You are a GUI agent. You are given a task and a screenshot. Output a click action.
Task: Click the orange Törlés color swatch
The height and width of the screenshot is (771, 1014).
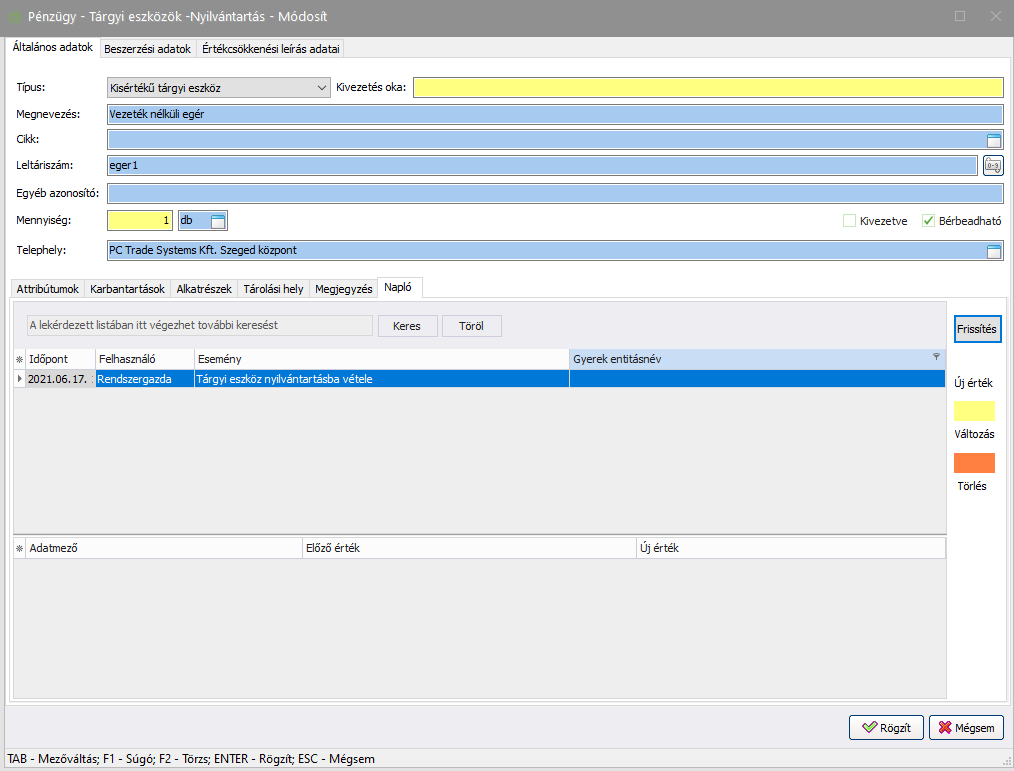click(x=974, y=463)
